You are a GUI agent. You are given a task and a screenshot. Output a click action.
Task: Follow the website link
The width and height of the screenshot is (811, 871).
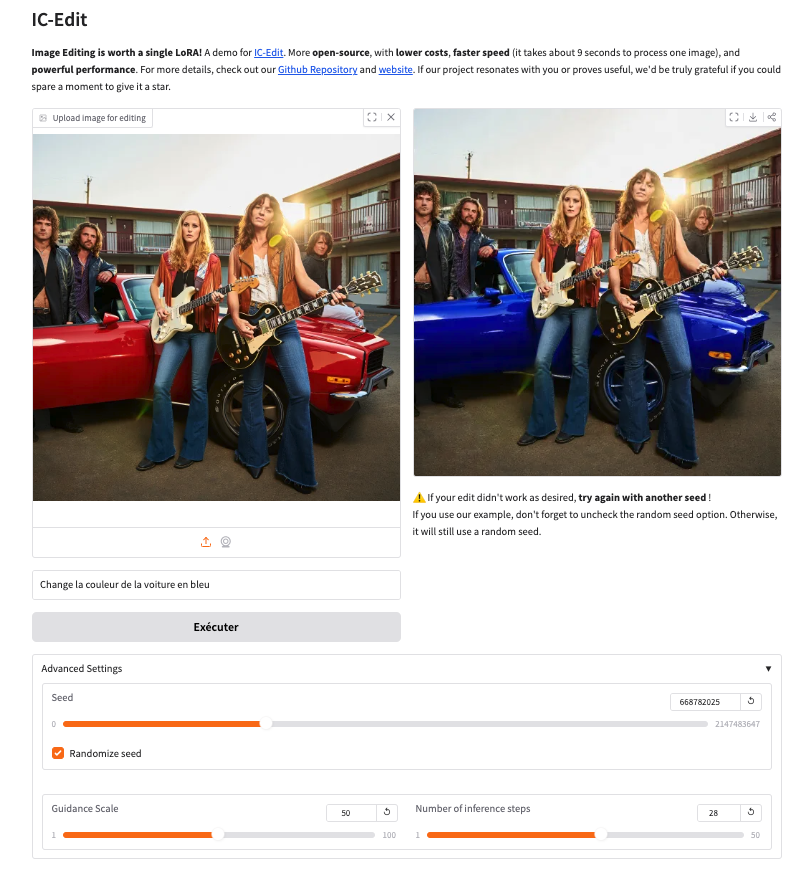point(396,69)
